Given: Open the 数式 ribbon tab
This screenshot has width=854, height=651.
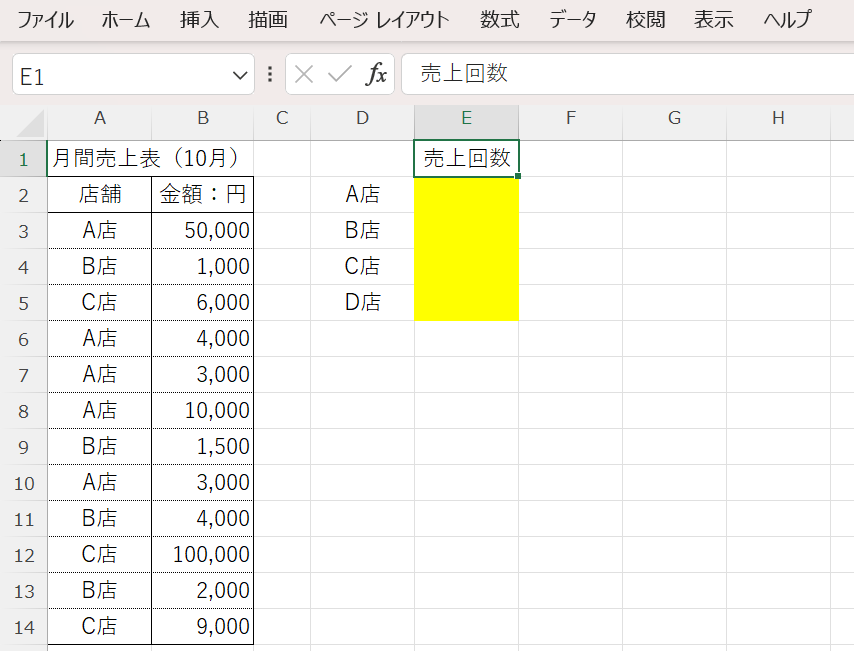Looking at the screenshot, I should click(500, 20).
